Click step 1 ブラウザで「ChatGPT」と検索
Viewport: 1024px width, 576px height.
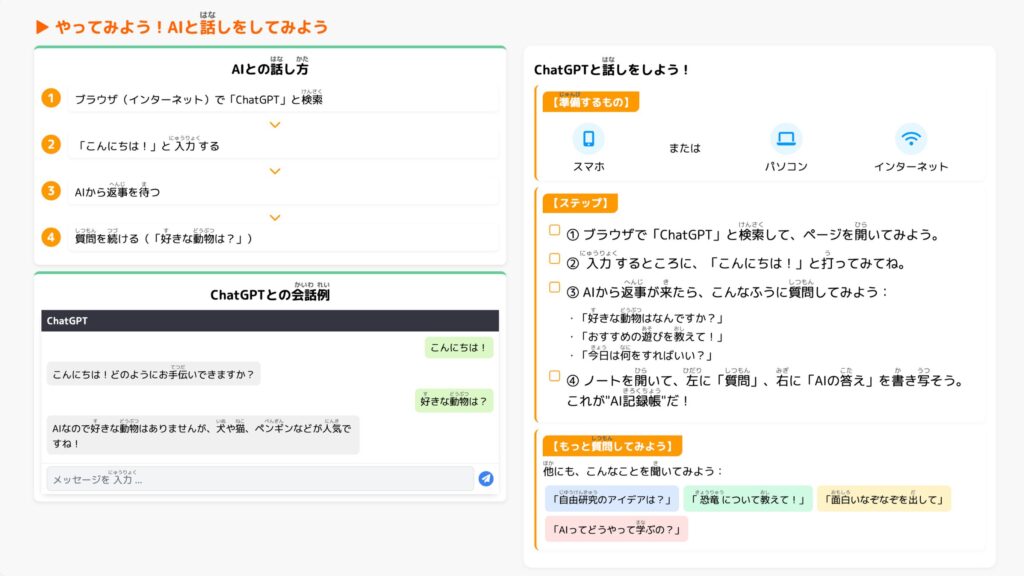pos(283,99)
